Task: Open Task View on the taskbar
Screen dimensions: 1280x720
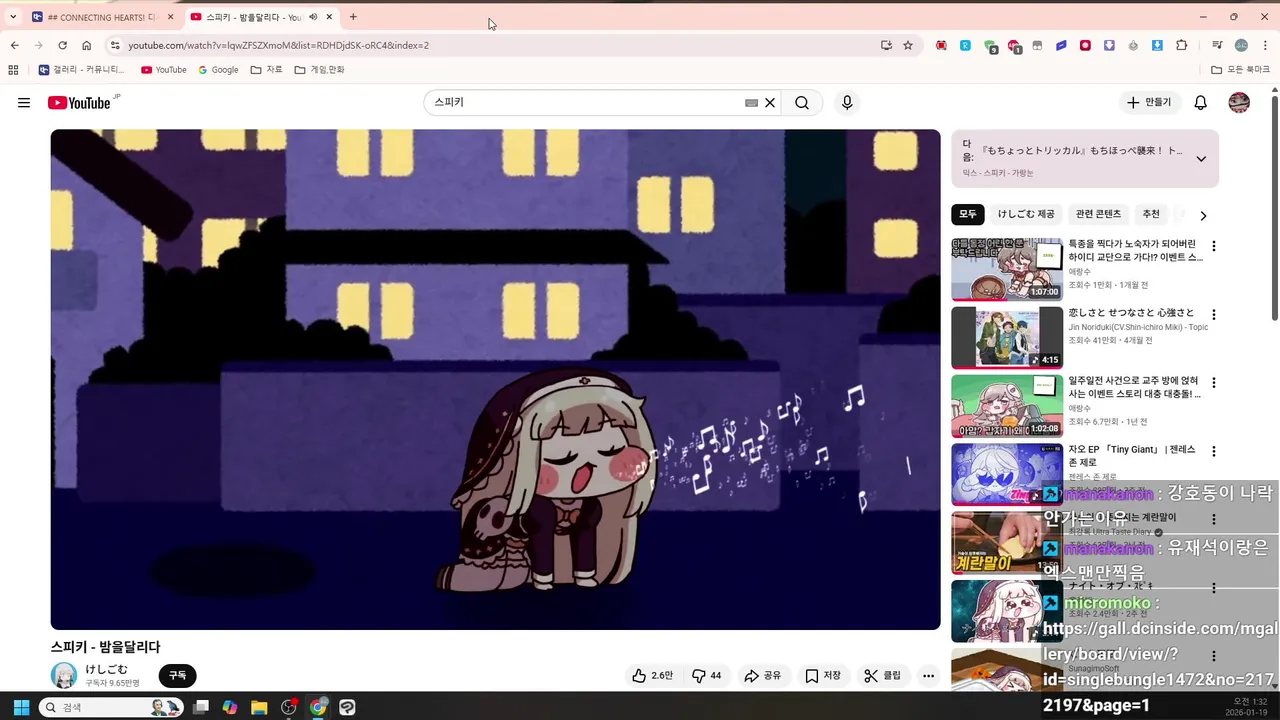Action: (201, 707)
